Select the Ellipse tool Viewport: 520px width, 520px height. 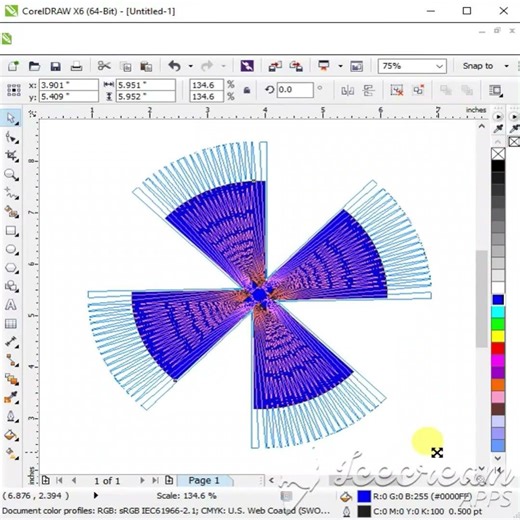pos(11,249)
